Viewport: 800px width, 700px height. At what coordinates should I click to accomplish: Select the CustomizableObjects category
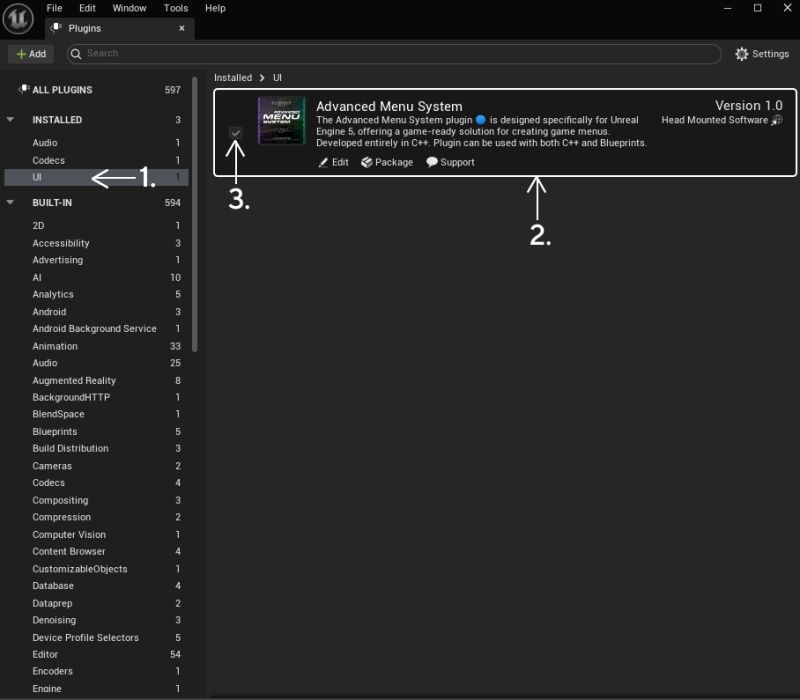point(96,568)
